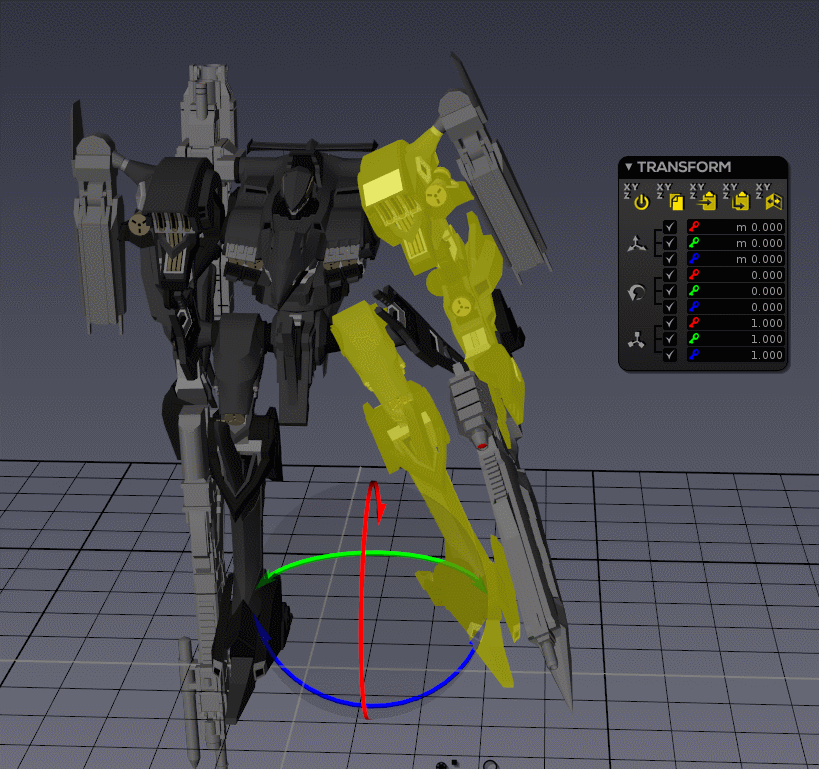819x769 pixels.
Task: Click rotation Y value field 0.000
Action: [x=736, y=291]
